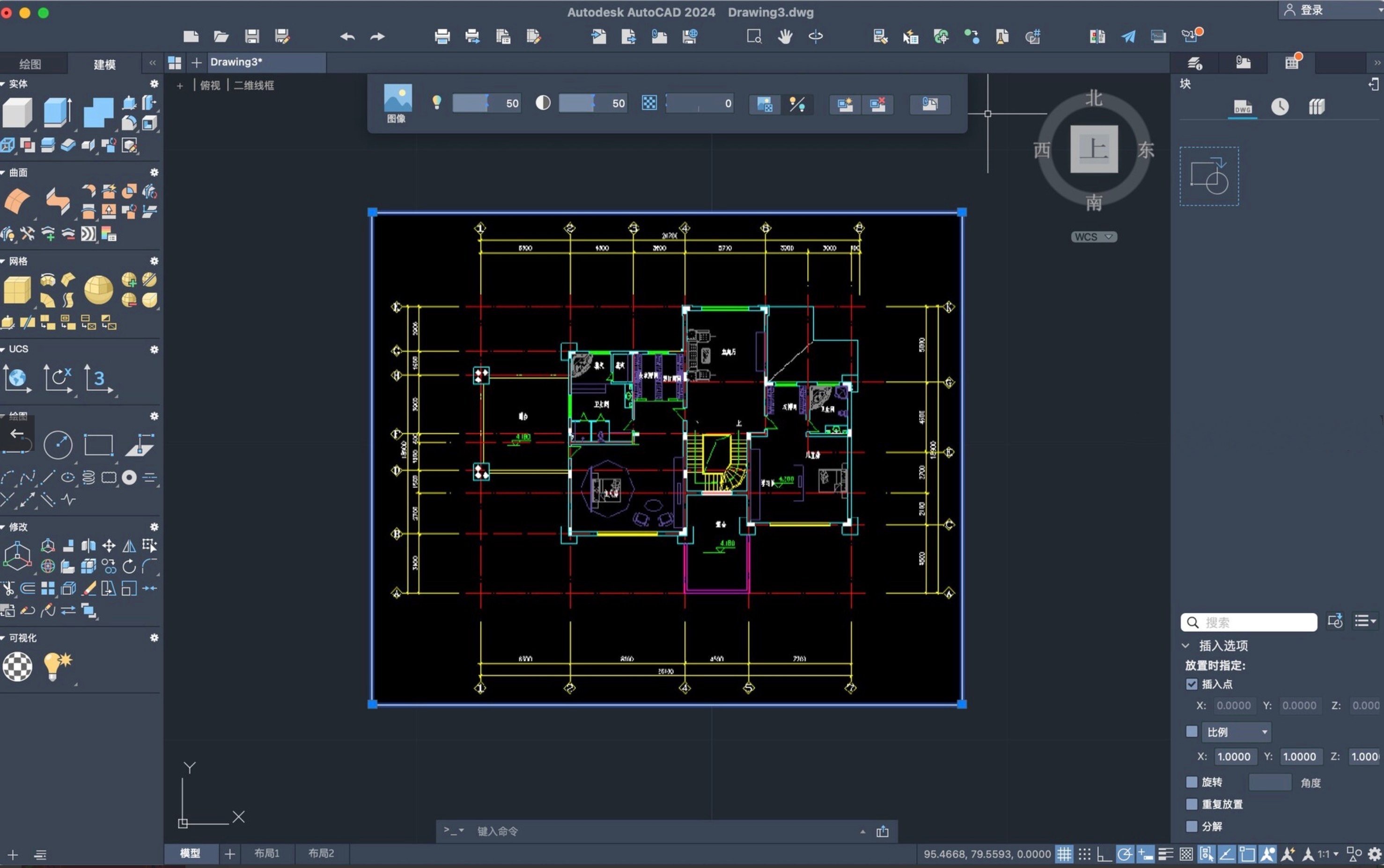Click the Plot printer icon
Viewport: 1384px width, 868px height.
[442, 36]
